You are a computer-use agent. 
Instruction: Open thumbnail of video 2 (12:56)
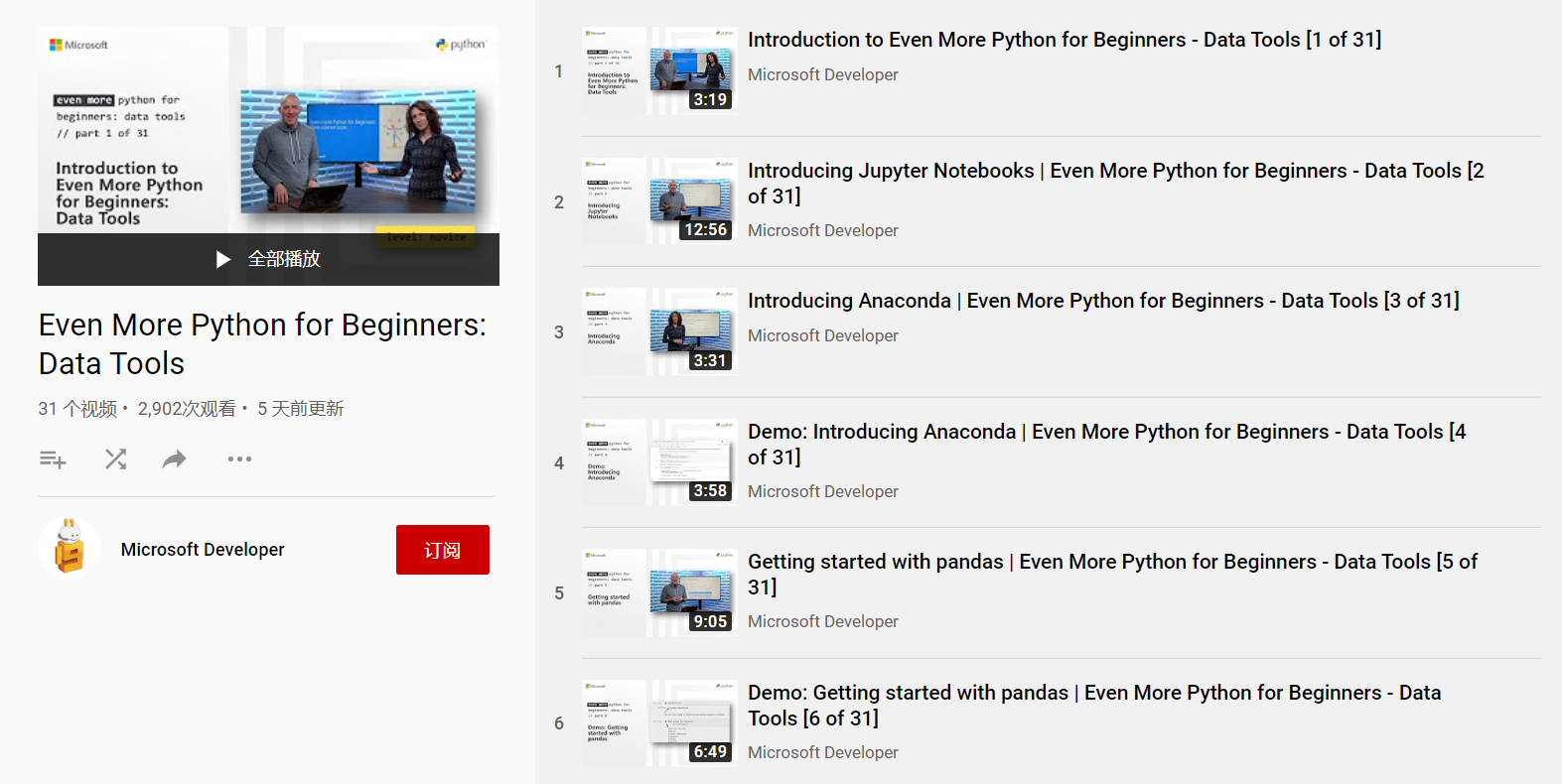pos(659,201)
